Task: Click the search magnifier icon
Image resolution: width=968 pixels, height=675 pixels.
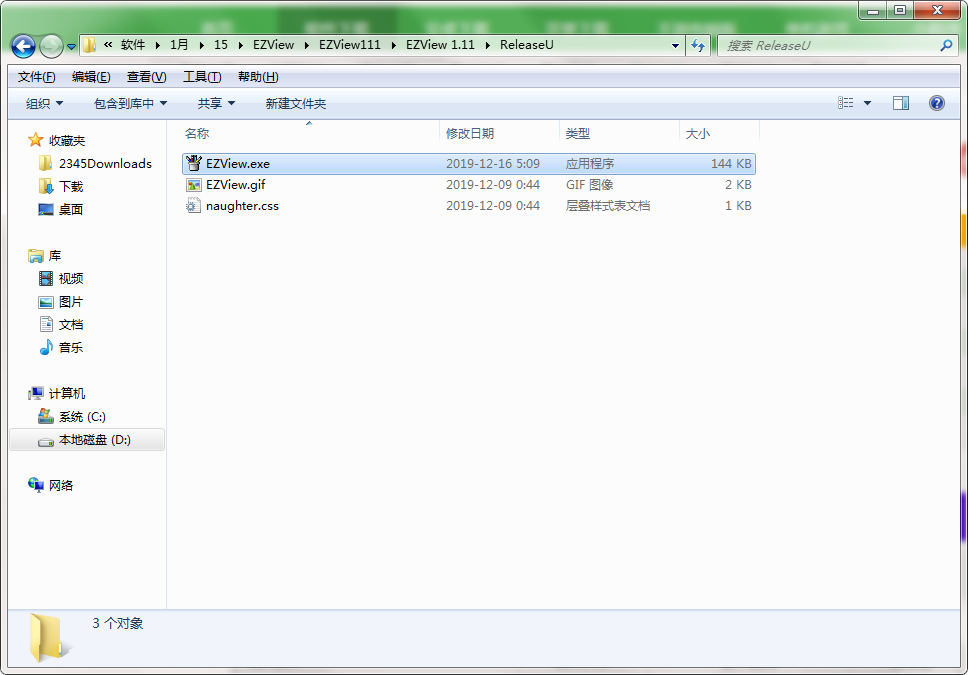Action: click(946, 45)
